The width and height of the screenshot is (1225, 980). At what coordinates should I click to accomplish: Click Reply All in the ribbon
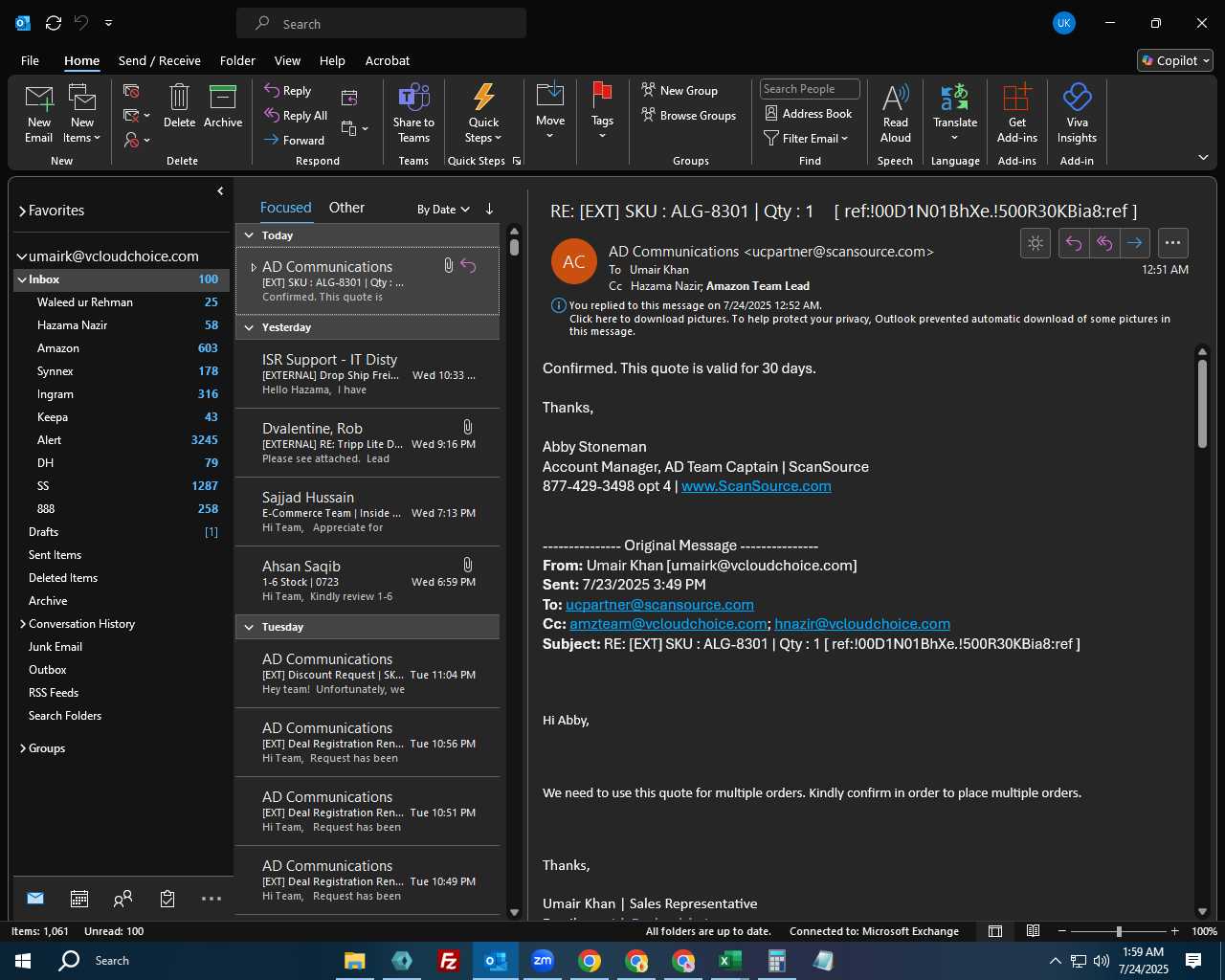pos(296,116)
